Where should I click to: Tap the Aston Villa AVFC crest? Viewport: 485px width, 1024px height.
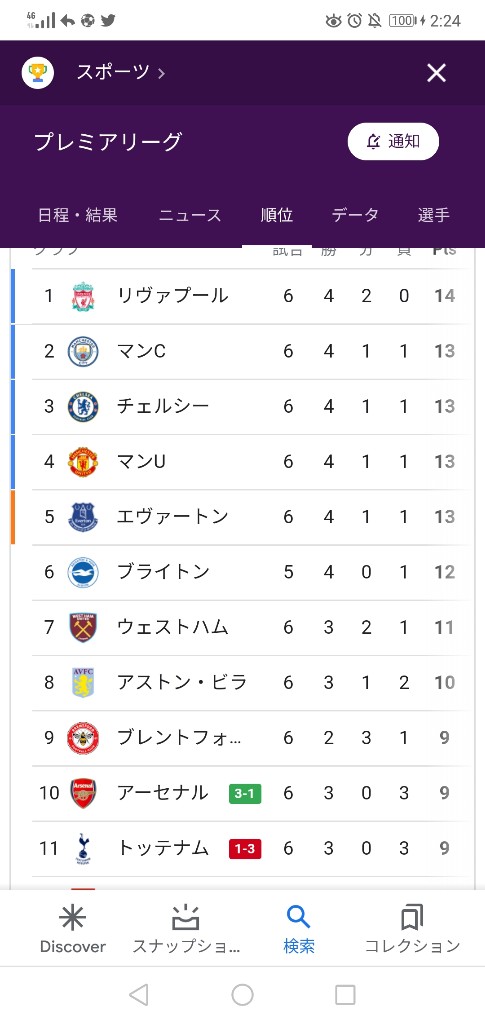pyautogui.click(x=83, y=682)
